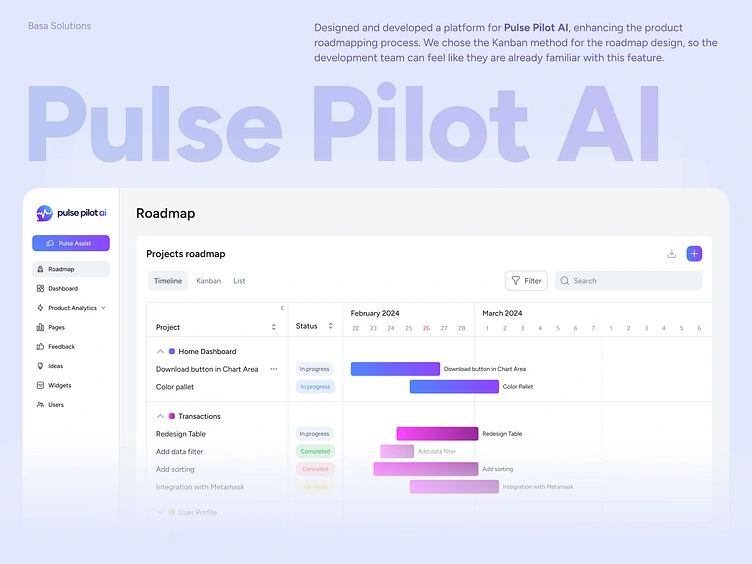Click the Search input field
The height and width of the screenshot is (564, 752).
[628, 281]
